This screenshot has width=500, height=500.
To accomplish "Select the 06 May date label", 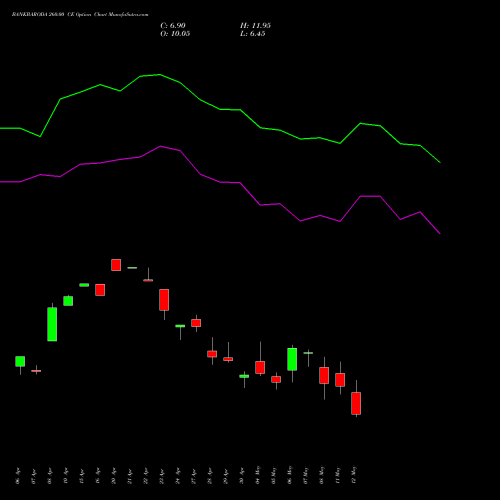I will coord(290,475).
